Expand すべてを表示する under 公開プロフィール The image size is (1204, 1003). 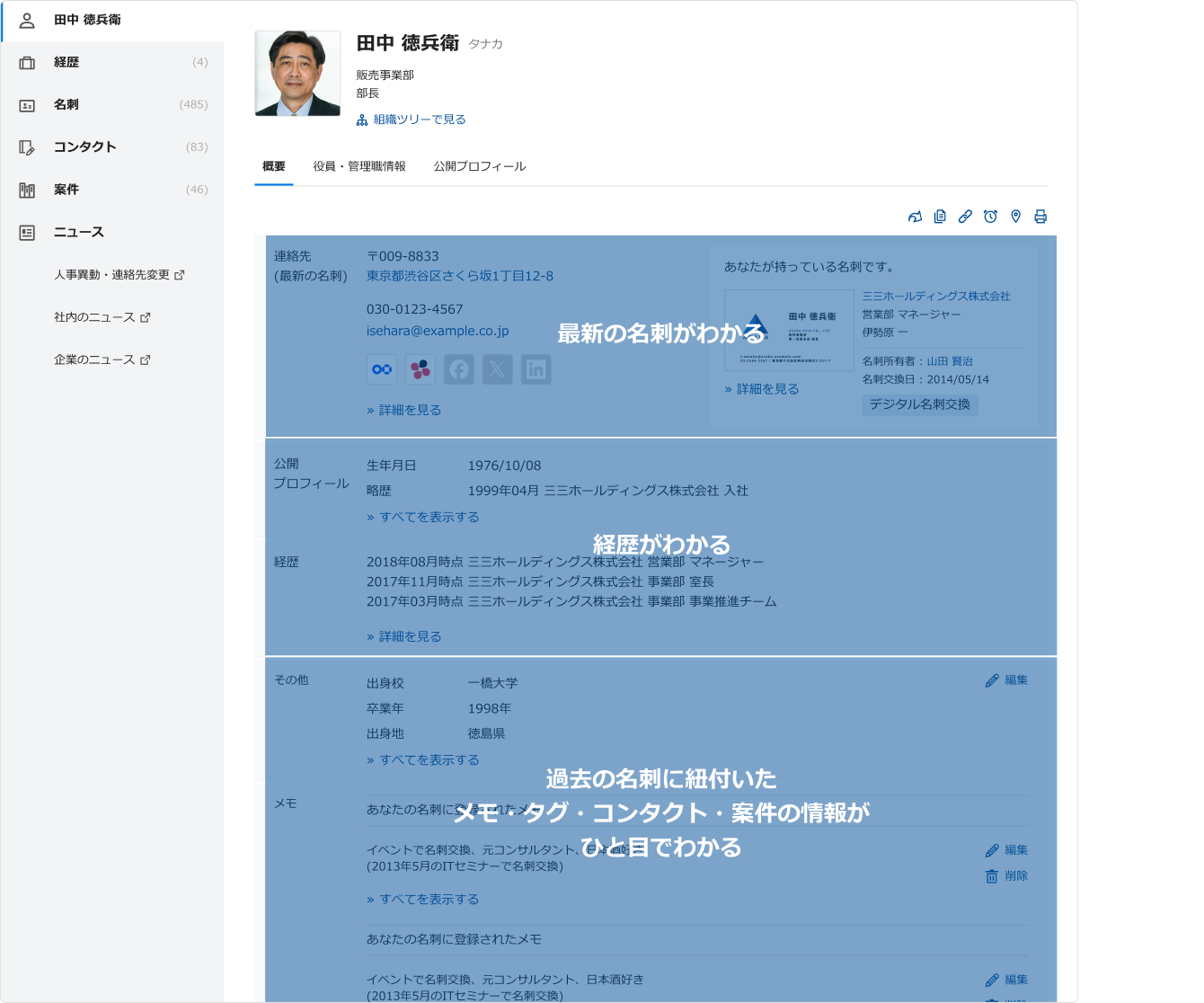tap(423, 517)
